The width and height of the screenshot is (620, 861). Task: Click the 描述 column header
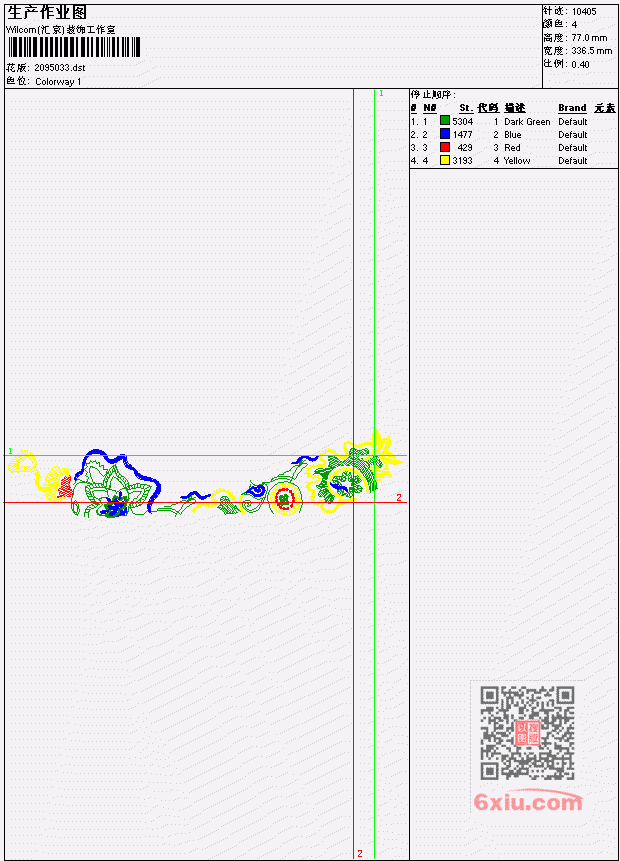515,108
